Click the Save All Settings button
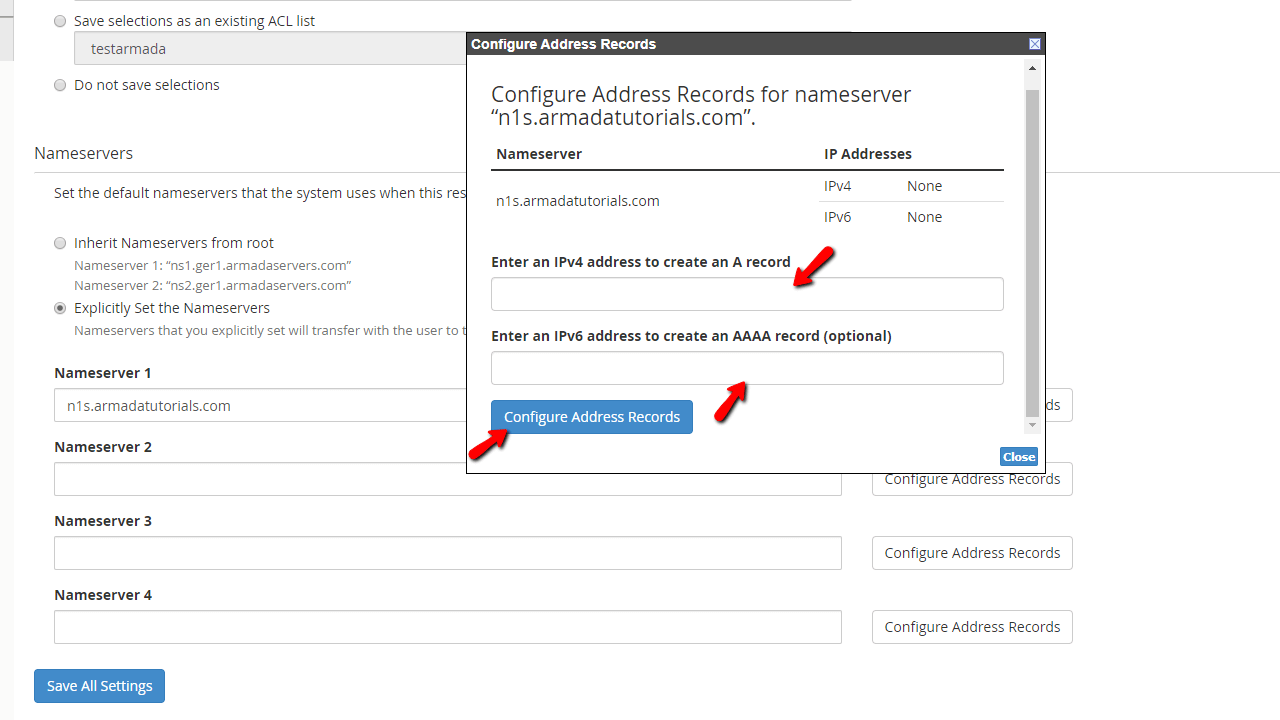 tap(99, 686)
